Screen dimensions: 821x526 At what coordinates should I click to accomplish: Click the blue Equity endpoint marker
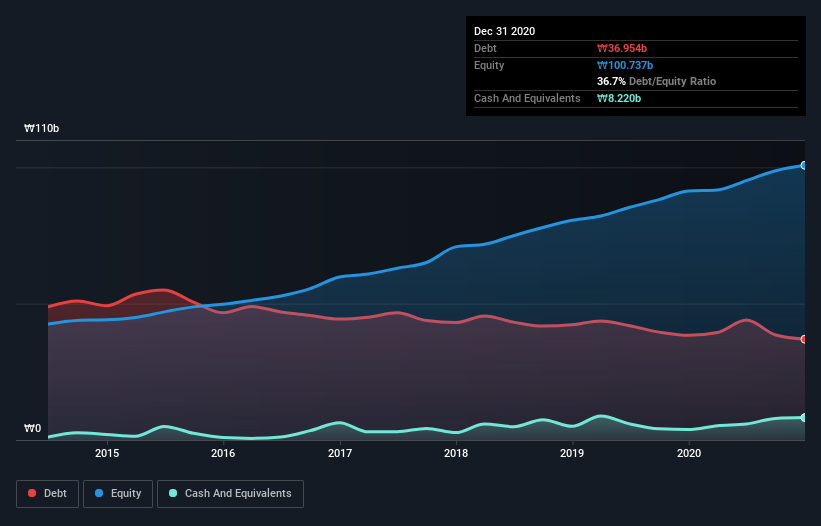coord(804,165)
